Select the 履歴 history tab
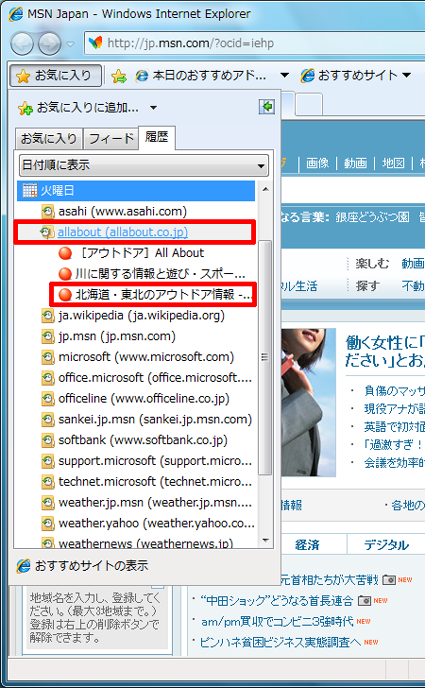 pyautogui.click(x=157, y=137)
